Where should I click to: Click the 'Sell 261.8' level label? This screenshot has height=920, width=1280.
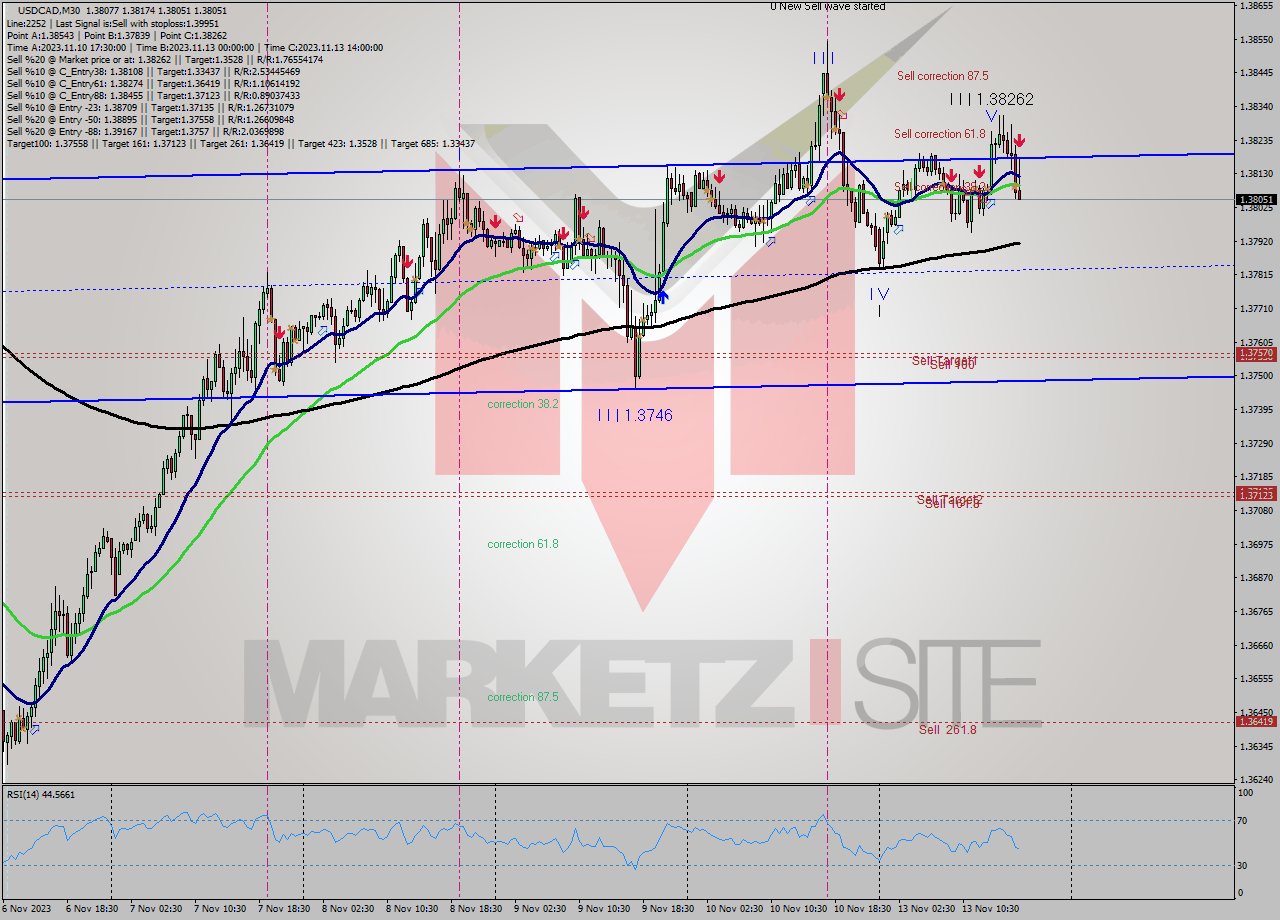tap(947, 730)
